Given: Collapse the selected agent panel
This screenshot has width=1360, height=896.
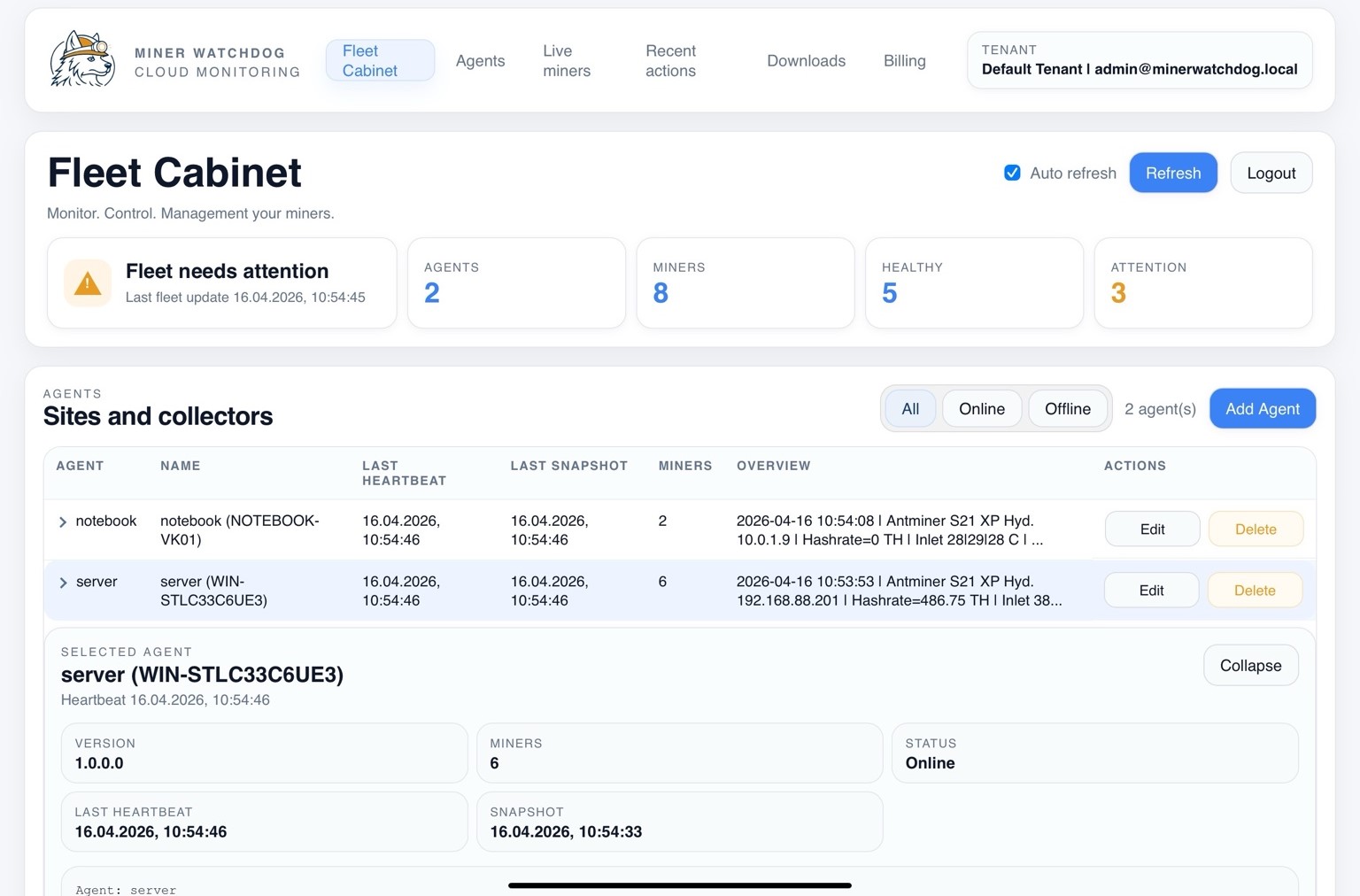Looking at the screenshot, I should (1250, 665).
